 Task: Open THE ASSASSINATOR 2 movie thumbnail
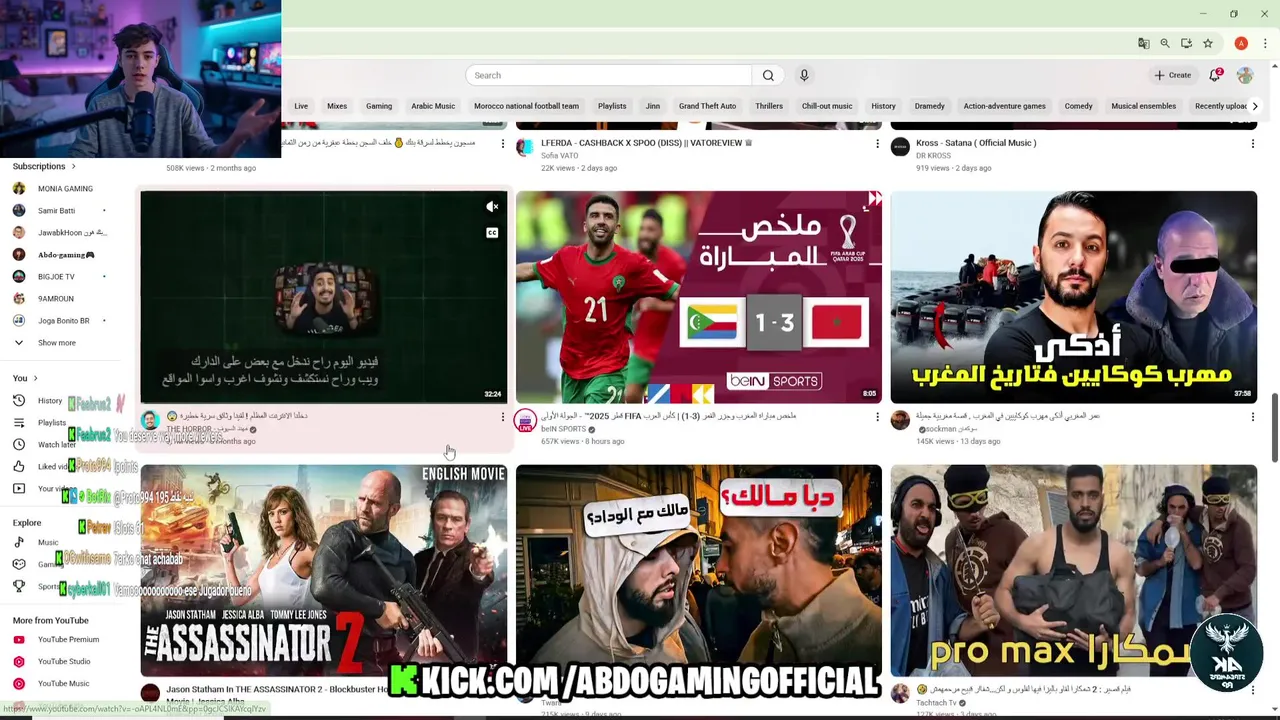[x=324, y=570]
